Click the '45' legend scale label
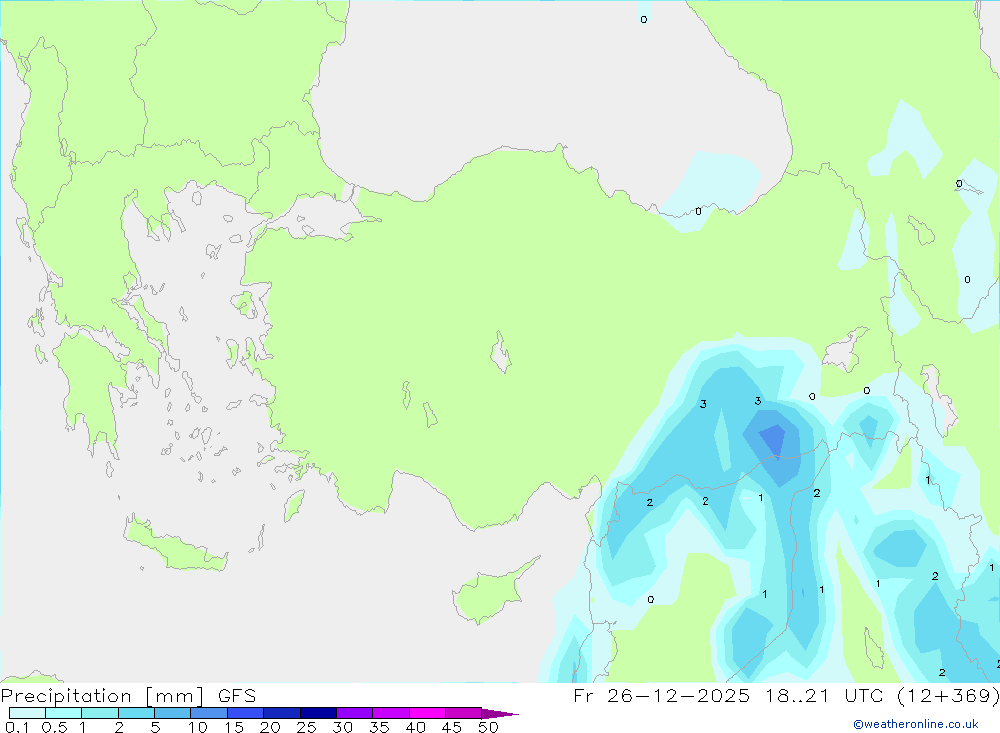This screenshot has height=733, width=1000. (x=452, y=727)
